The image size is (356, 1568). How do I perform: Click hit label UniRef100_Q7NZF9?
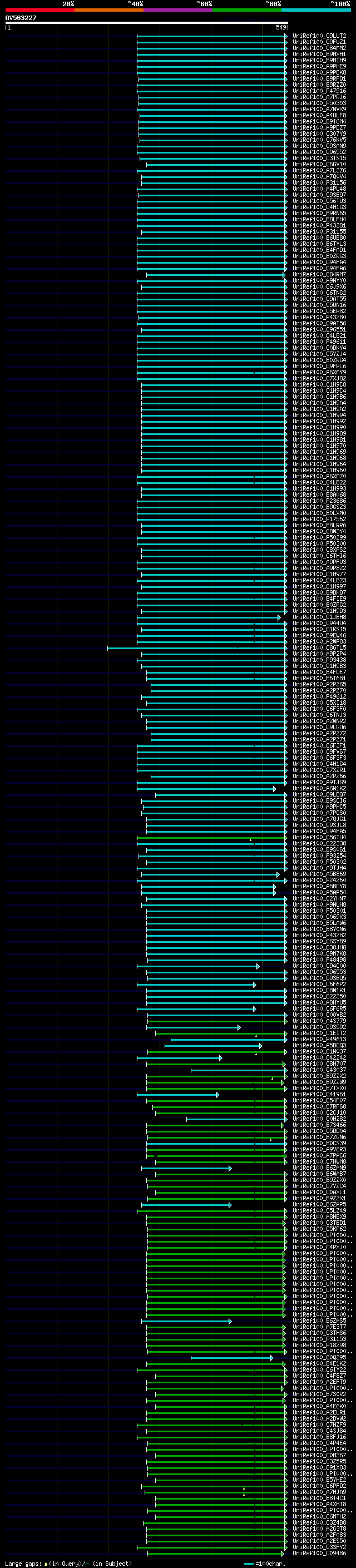(319, 1425)
